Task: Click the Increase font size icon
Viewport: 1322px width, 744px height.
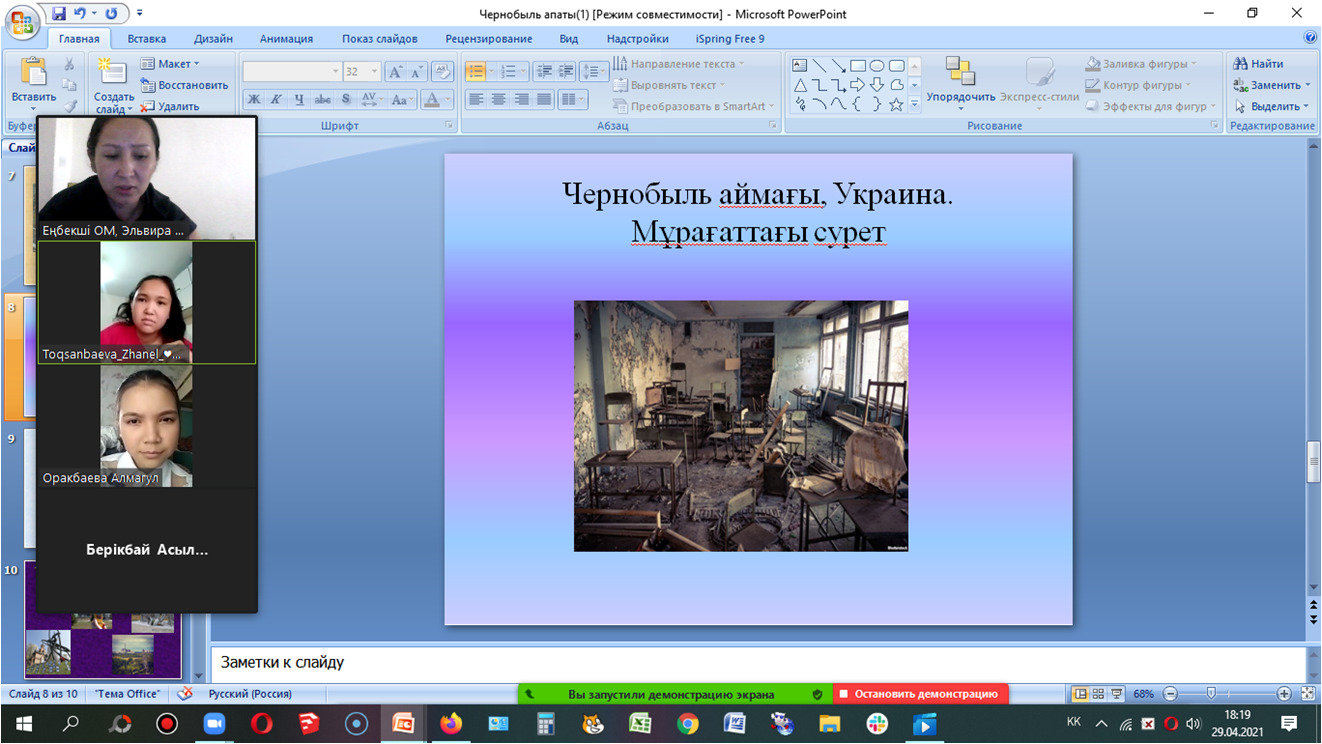Action: 395,72
